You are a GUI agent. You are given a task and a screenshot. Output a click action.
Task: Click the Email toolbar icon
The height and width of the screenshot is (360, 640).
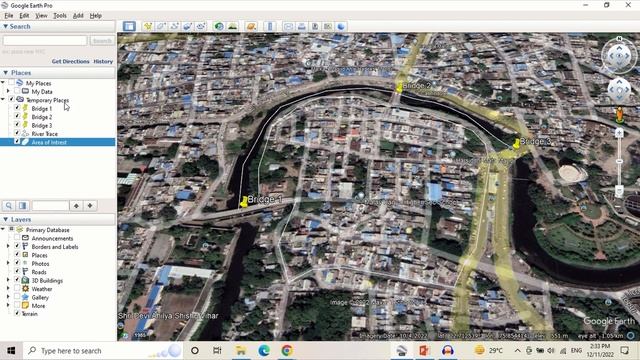pos(289,27)
